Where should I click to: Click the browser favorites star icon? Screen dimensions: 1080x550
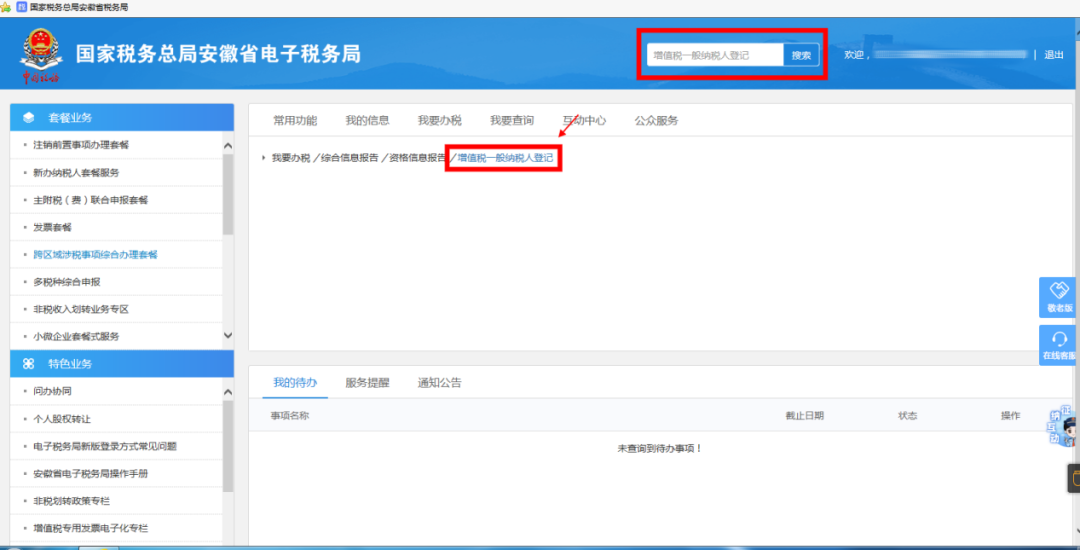(x=6, y=7)
